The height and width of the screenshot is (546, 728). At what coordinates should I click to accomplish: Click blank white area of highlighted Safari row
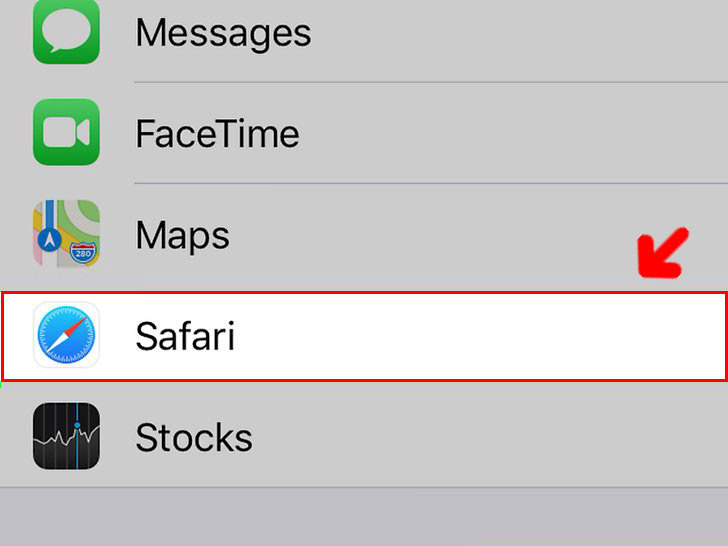464,336
